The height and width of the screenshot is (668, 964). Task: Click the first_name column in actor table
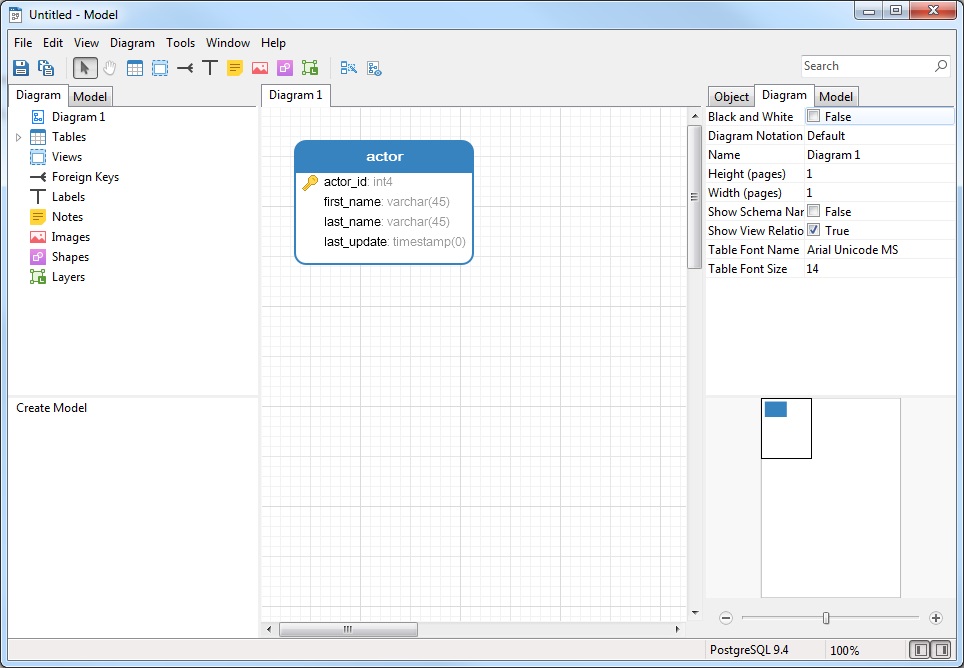387,202
